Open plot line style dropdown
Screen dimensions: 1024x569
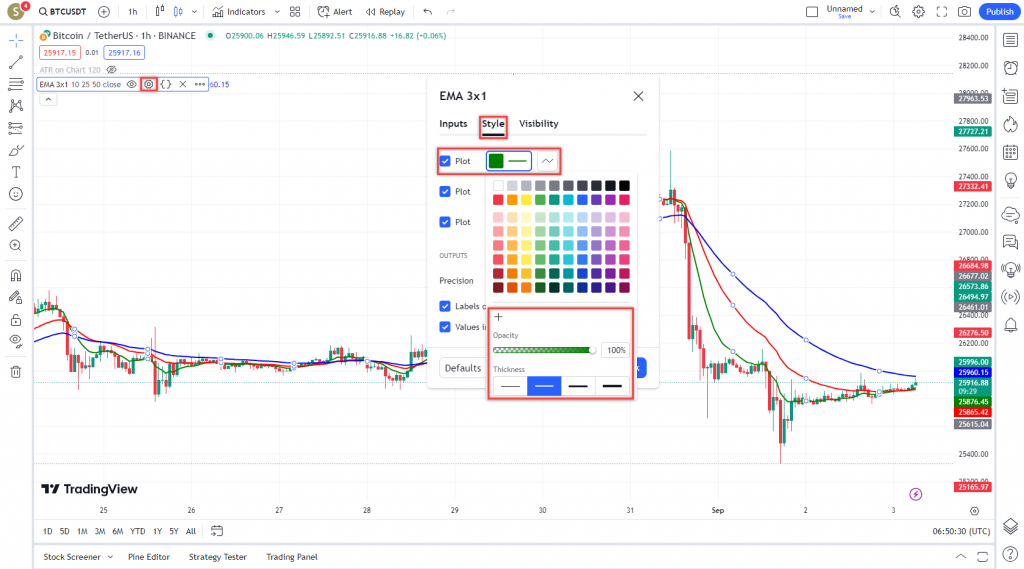point(547,161)
